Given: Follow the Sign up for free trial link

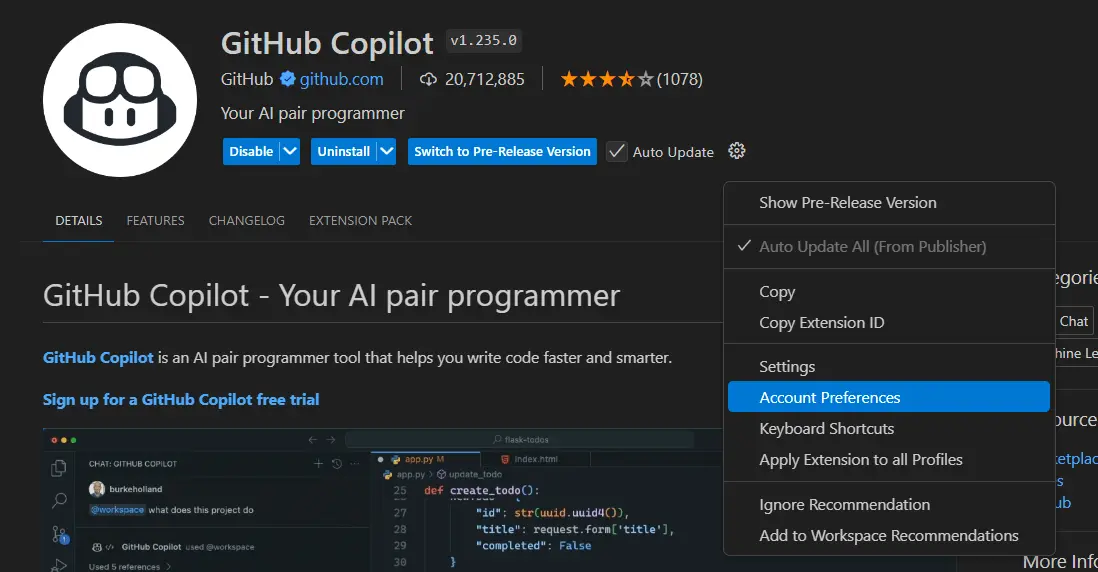Looking at the screenshot, I should (x=181, y=399).
